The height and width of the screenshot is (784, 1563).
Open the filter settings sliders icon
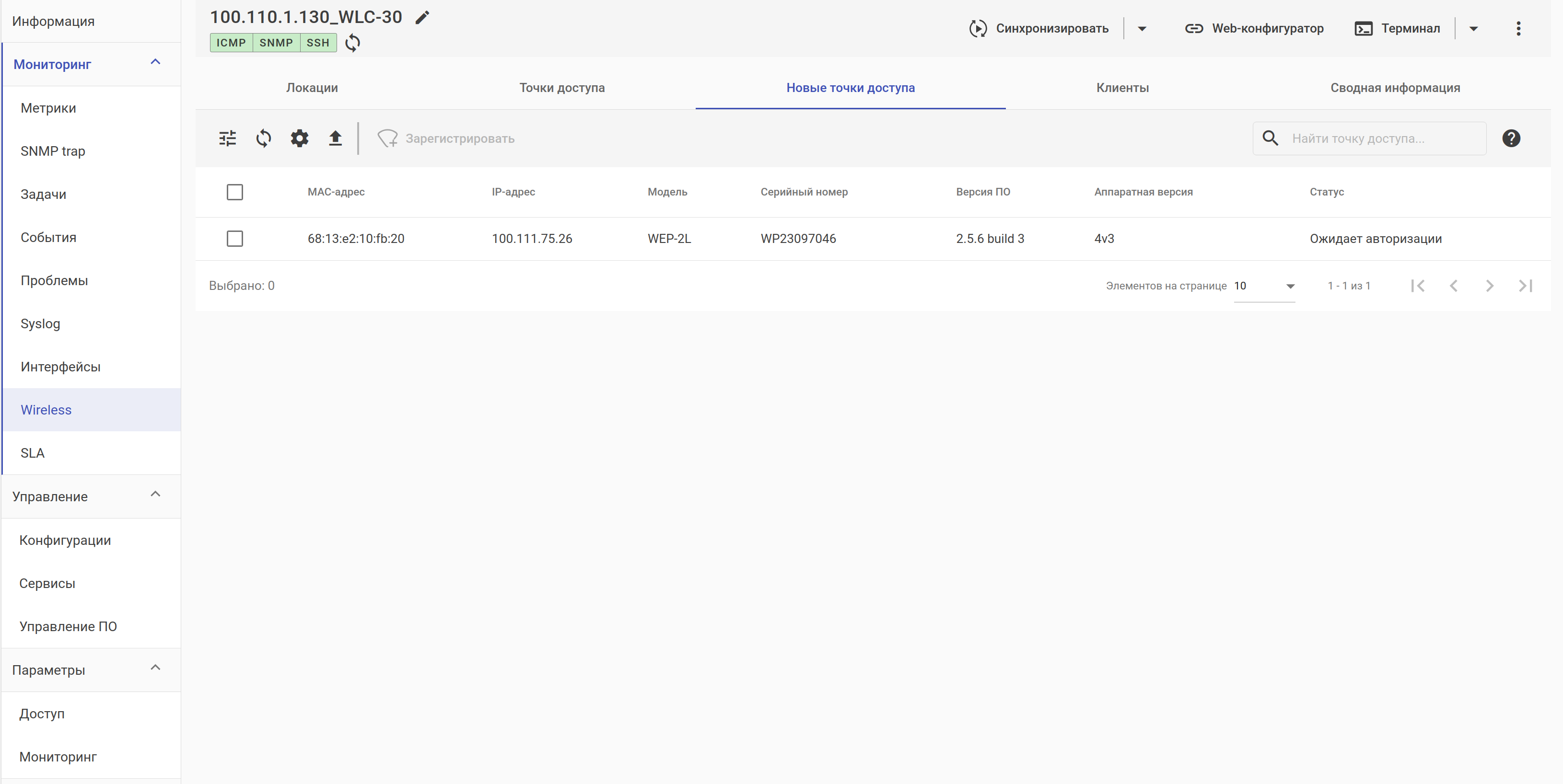(228, 138)
